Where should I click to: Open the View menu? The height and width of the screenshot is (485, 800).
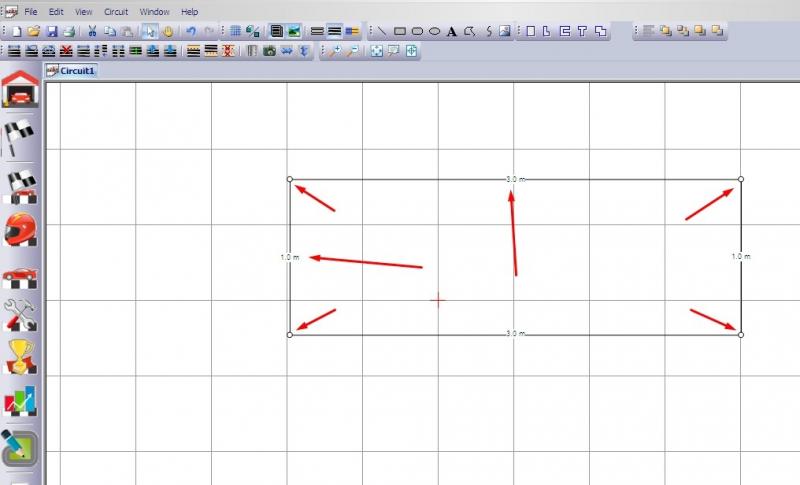pyautogui.click(x=84, y=11)
